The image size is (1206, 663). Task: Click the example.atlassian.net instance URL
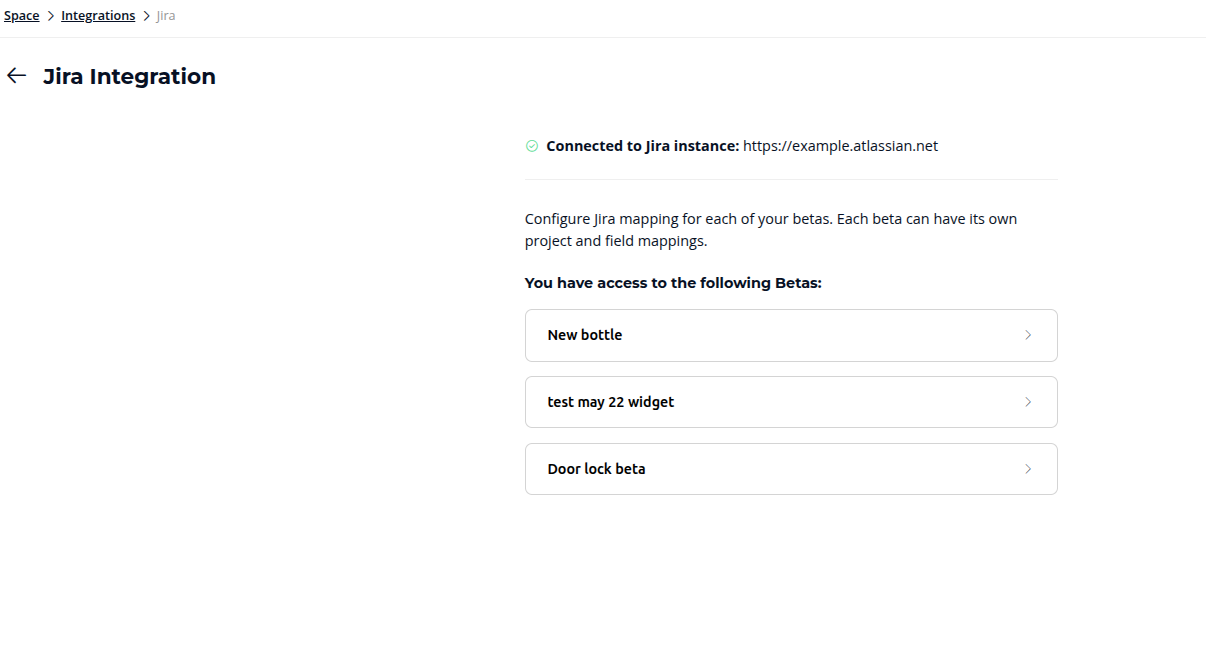click(840, 146)
